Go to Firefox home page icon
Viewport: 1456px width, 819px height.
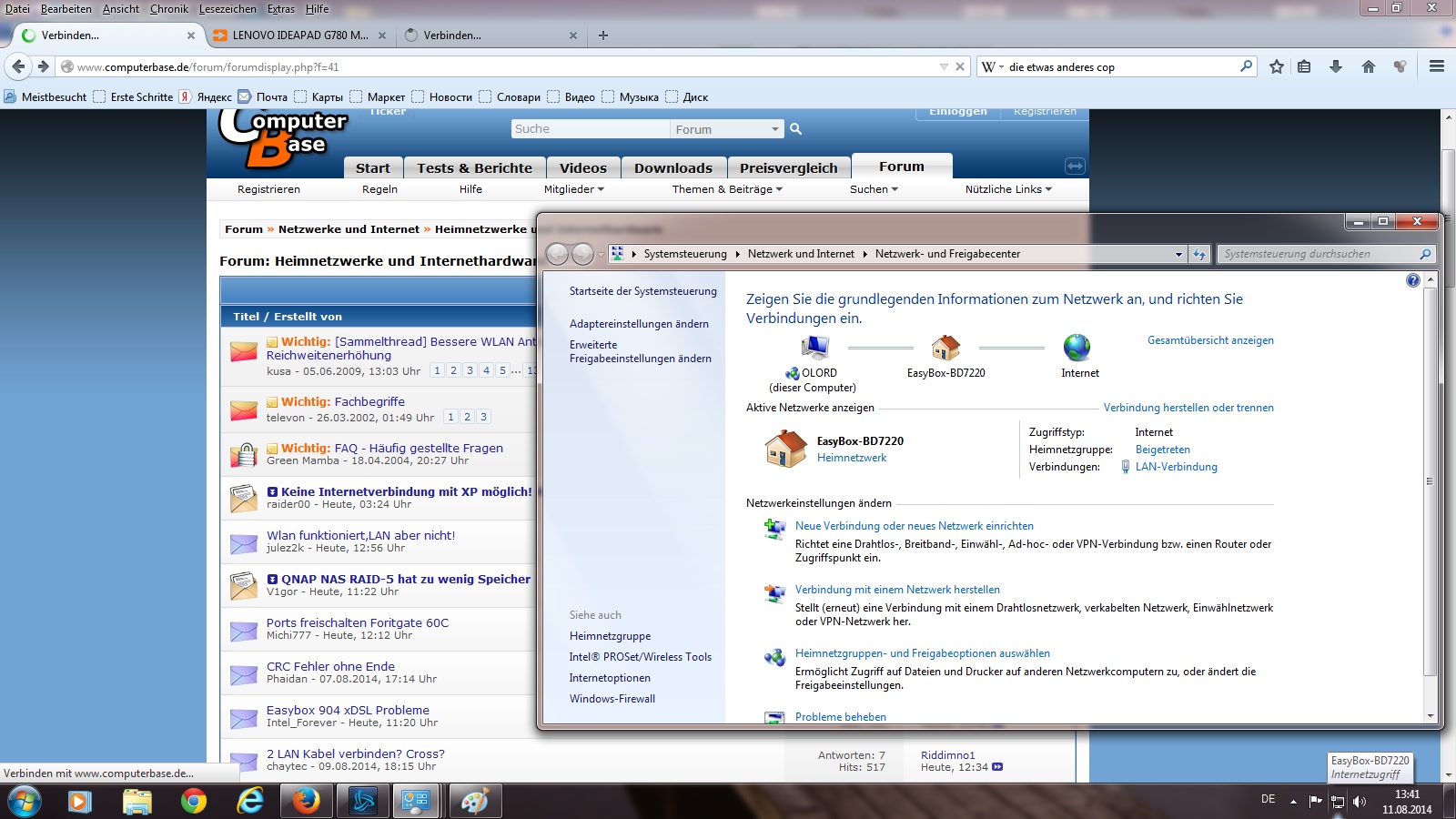coord(1368,66)
